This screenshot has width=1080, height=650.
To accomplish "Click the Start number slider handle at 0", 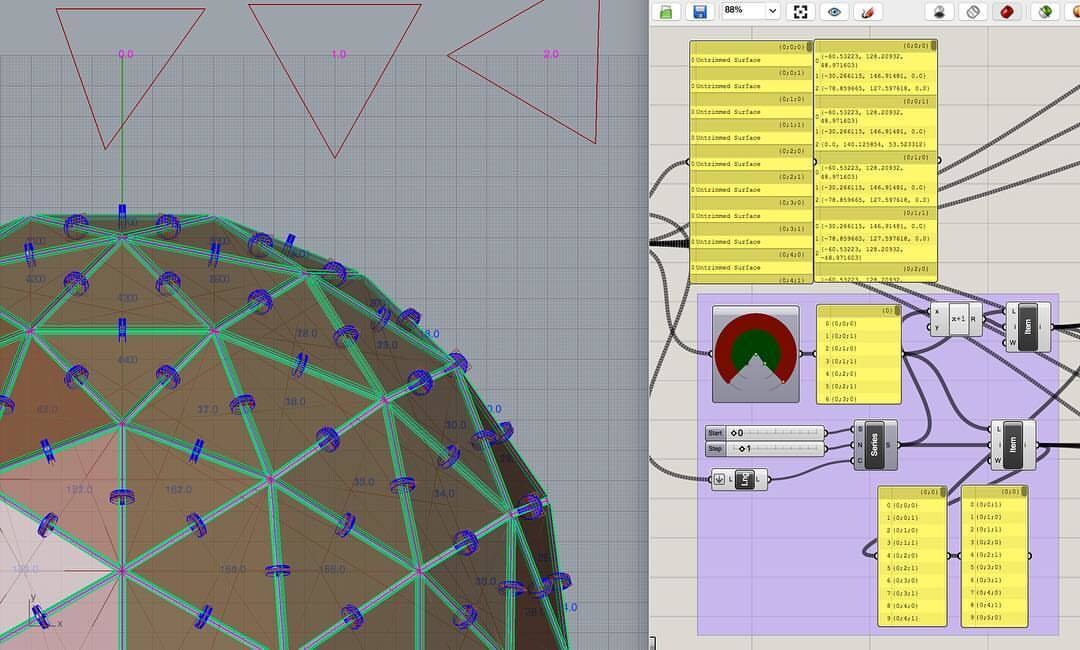I will coord(734,433).
